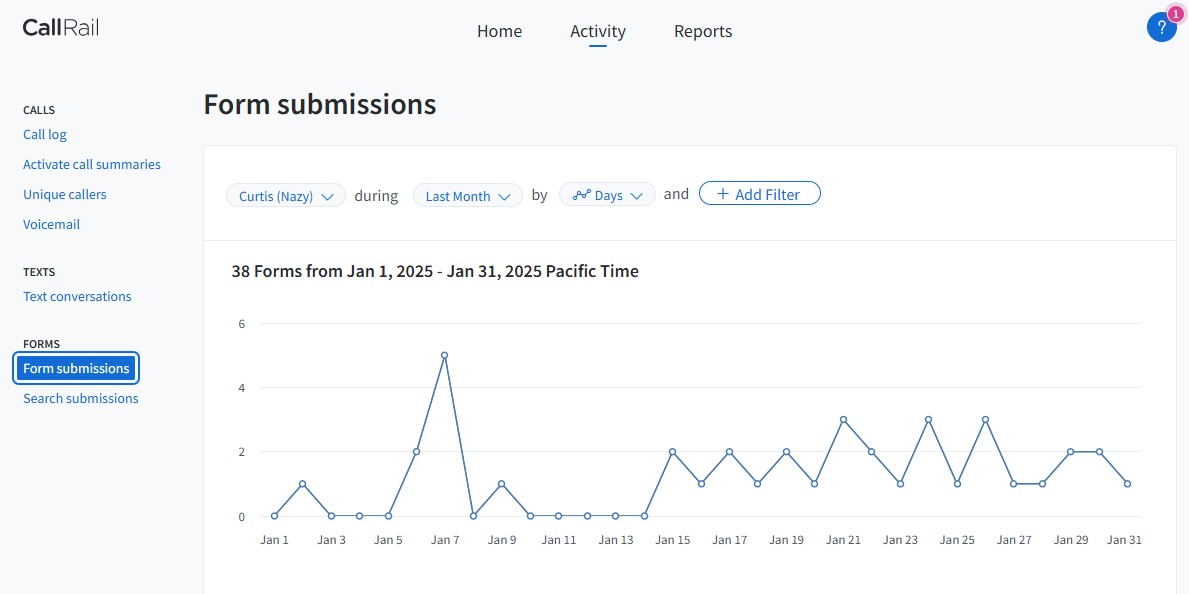Click the CallRail logo
The image size is (1189, 594).
coord(61,28)
